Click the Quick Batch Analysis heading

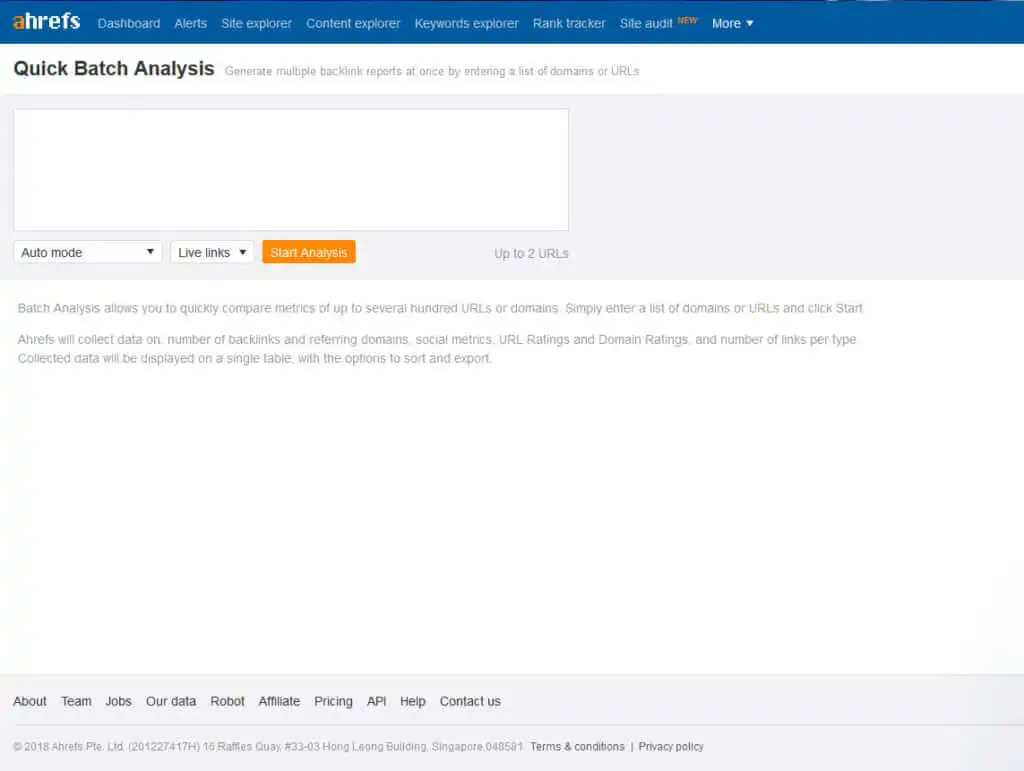[114, 69]
